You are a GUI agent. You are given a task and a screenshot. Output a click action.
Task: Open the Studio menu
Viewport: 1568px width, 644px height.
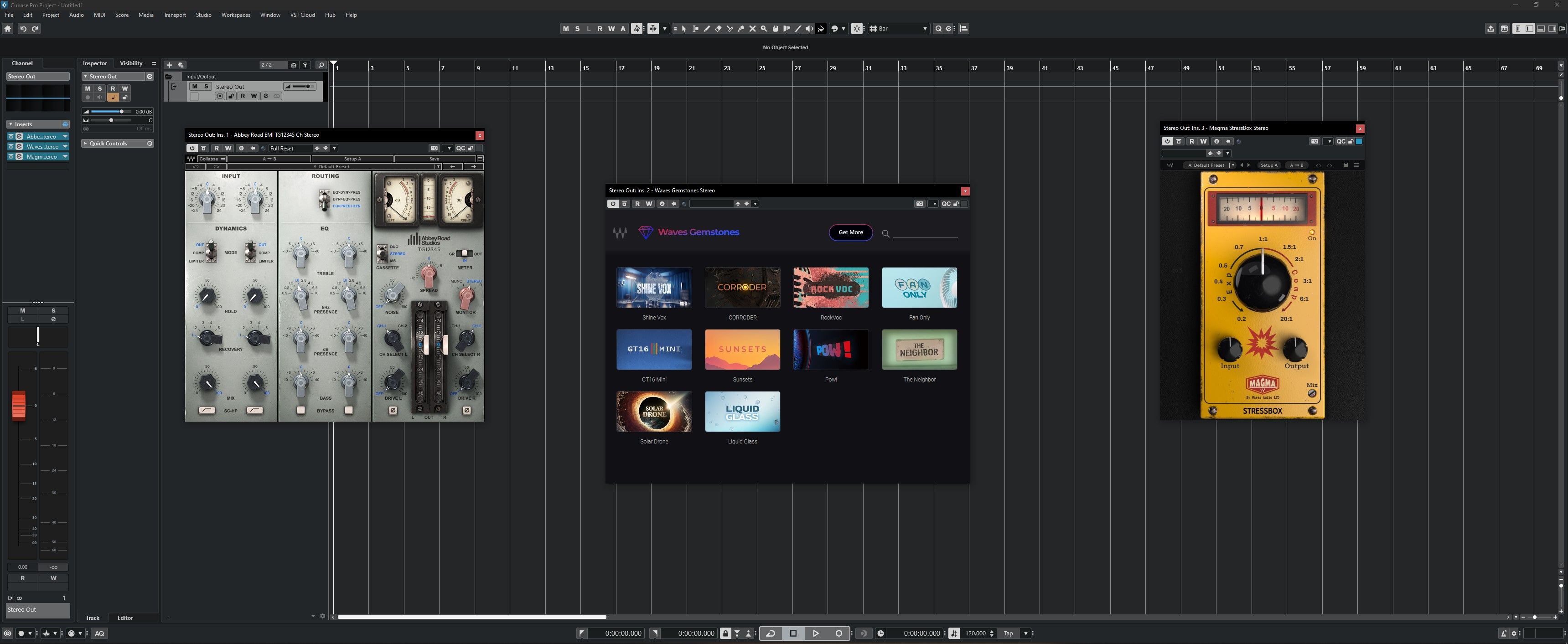[203, 15]
